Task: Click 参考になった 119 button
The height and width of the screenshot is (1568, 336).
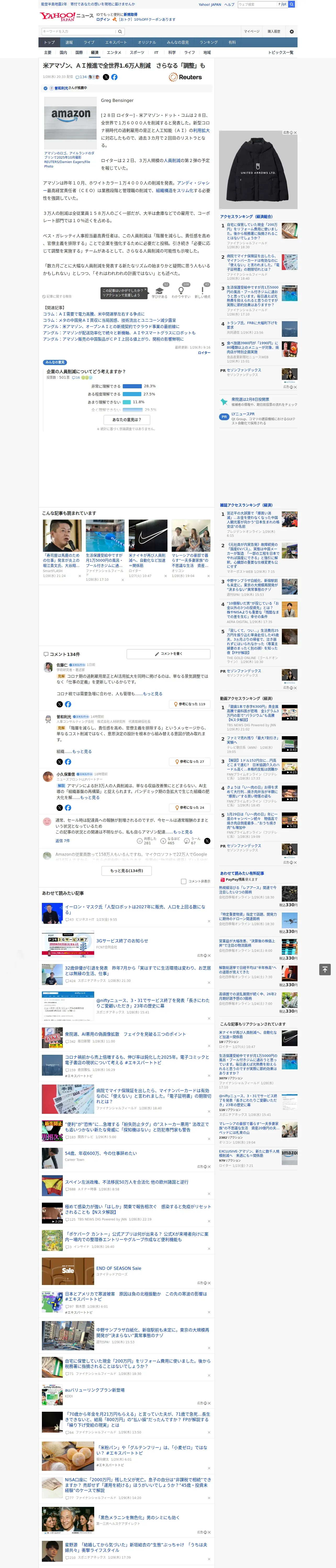Action: (x=190, y=704)
